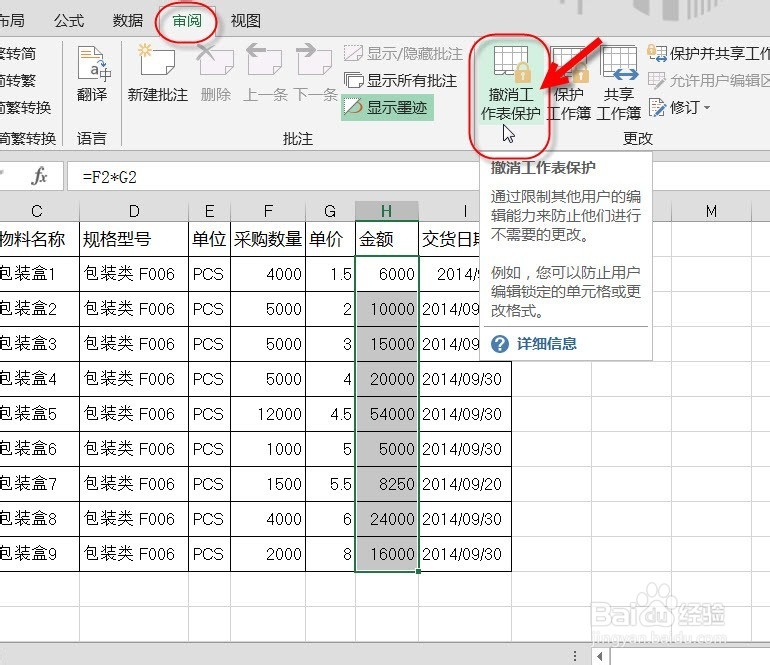Viewport: 770px width, 665px height.
Task: Click tooltip help question mark icon
Action: coord(500,344)
